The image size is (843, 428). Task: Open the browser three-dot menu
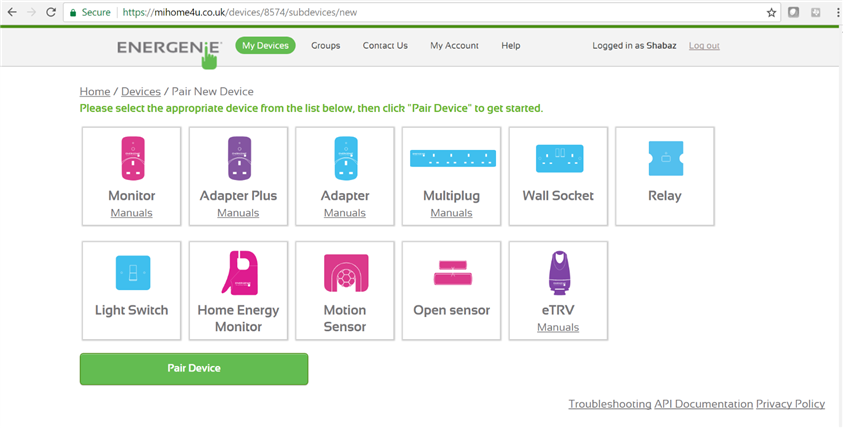838,12
